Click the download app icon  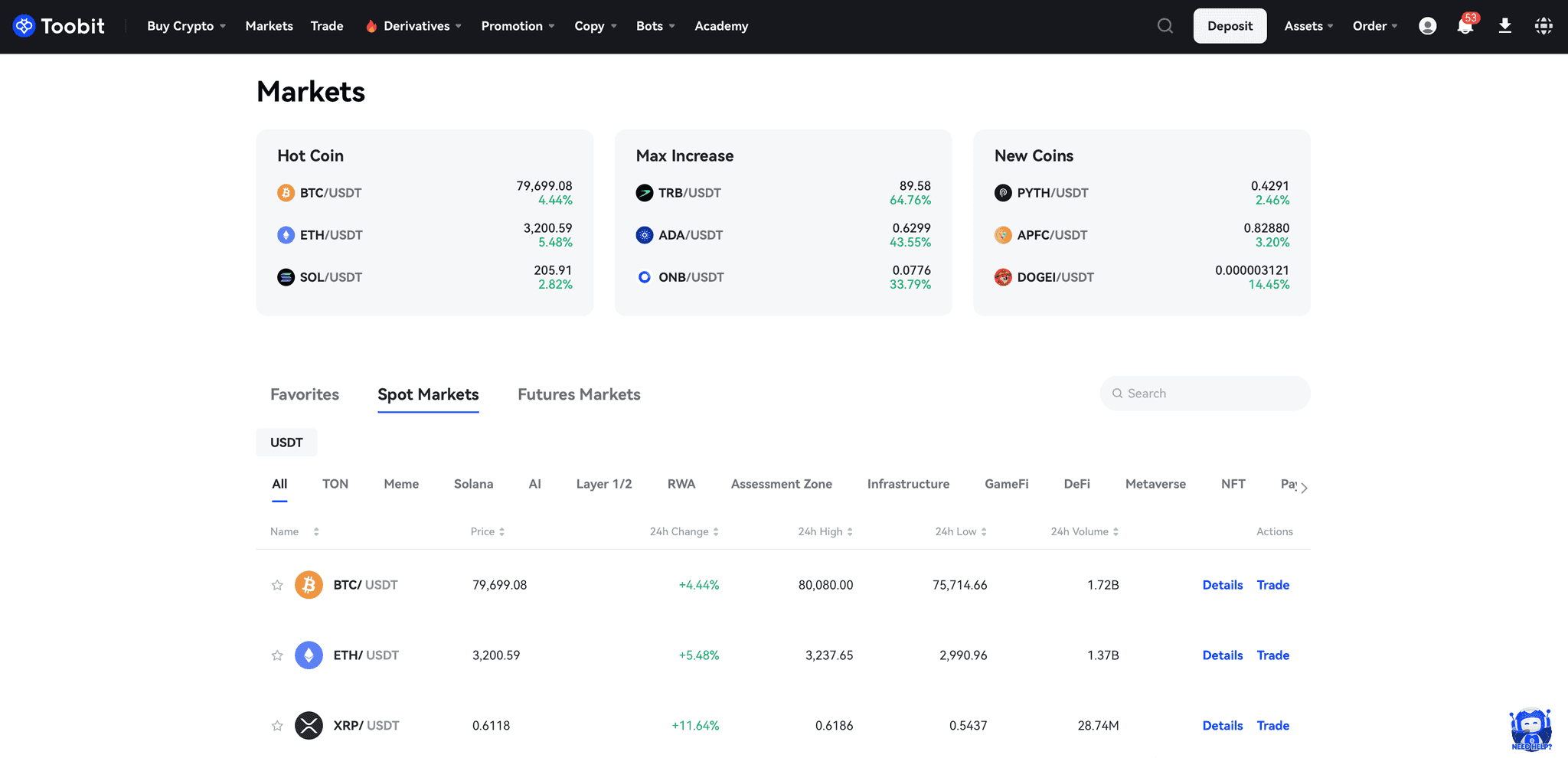pos(1504,26)
